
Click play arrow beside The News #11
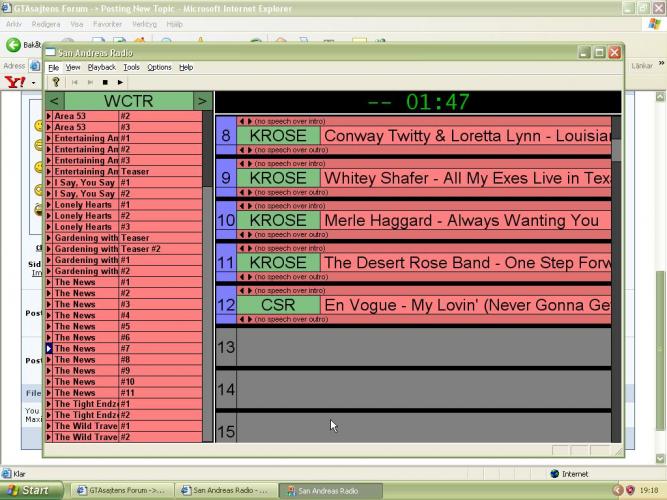click(x=51, y=393)
